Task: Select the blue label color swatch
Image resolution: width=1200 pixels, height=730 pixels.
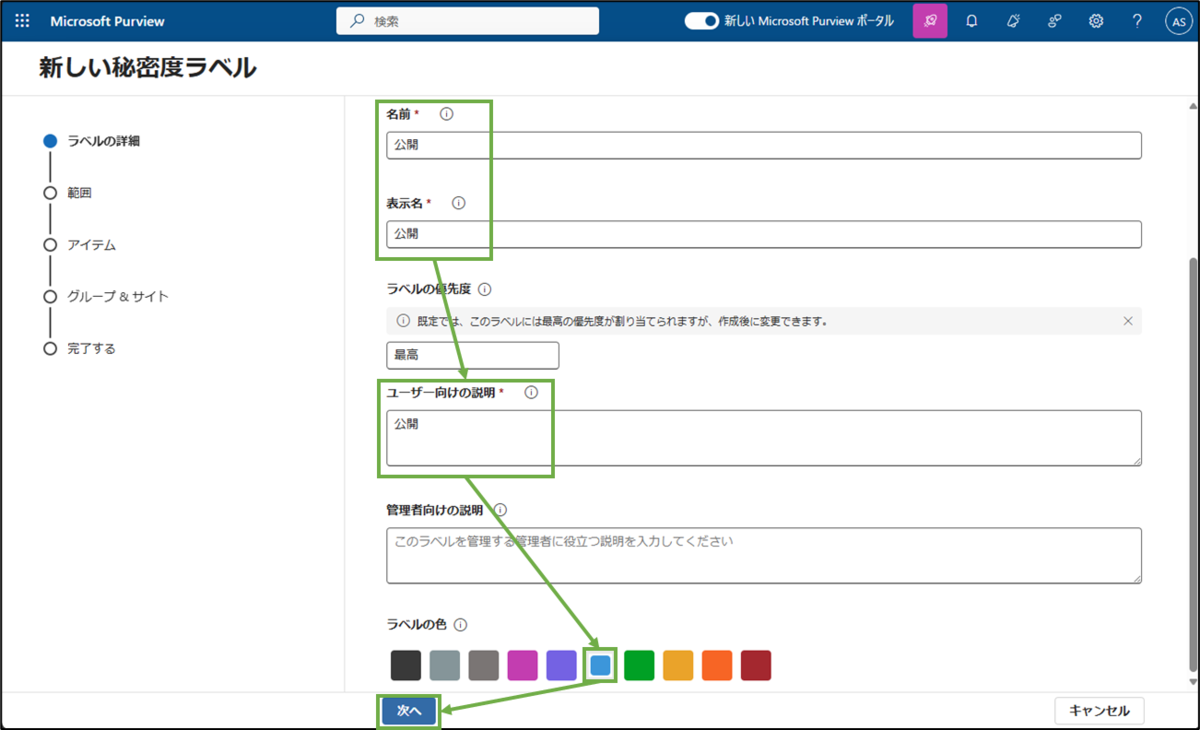Action: point(601,665)
